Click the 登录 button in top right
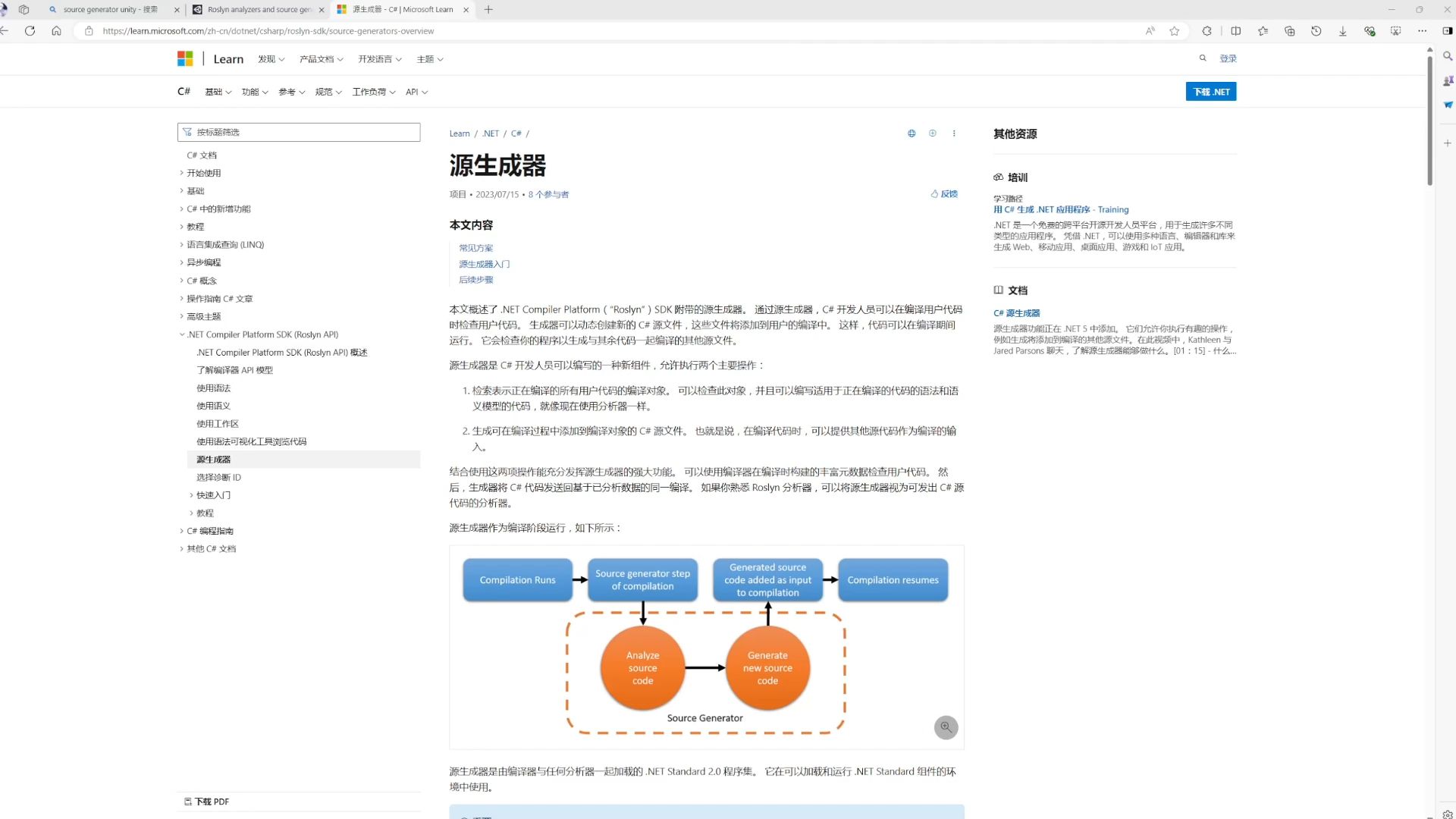Image resolution: width=1456 pixels, height=819 pixels. click(x=1228, y=58)
